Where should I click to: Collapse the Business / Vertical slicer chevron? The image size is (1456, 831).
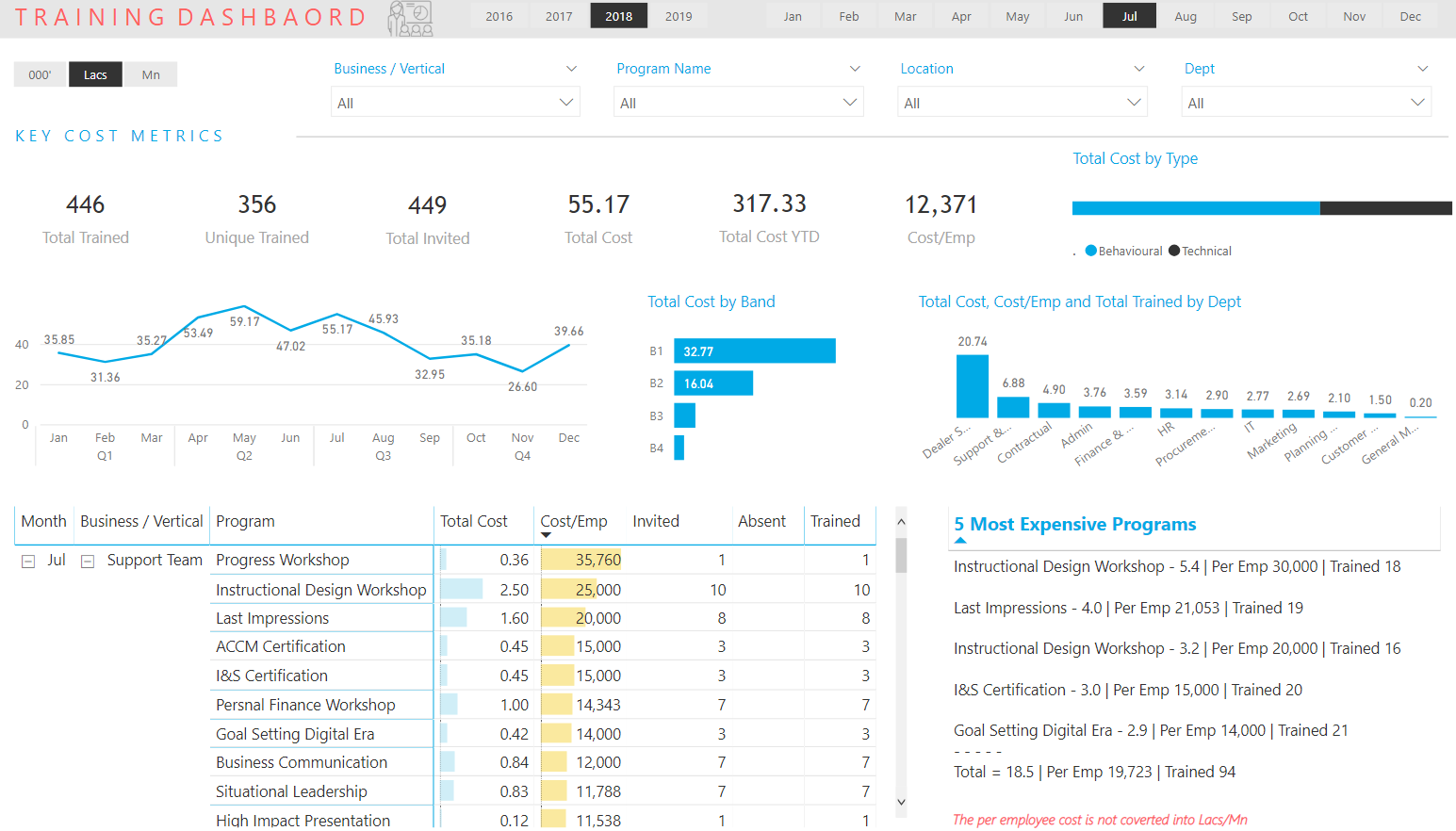tap(571, 69)
